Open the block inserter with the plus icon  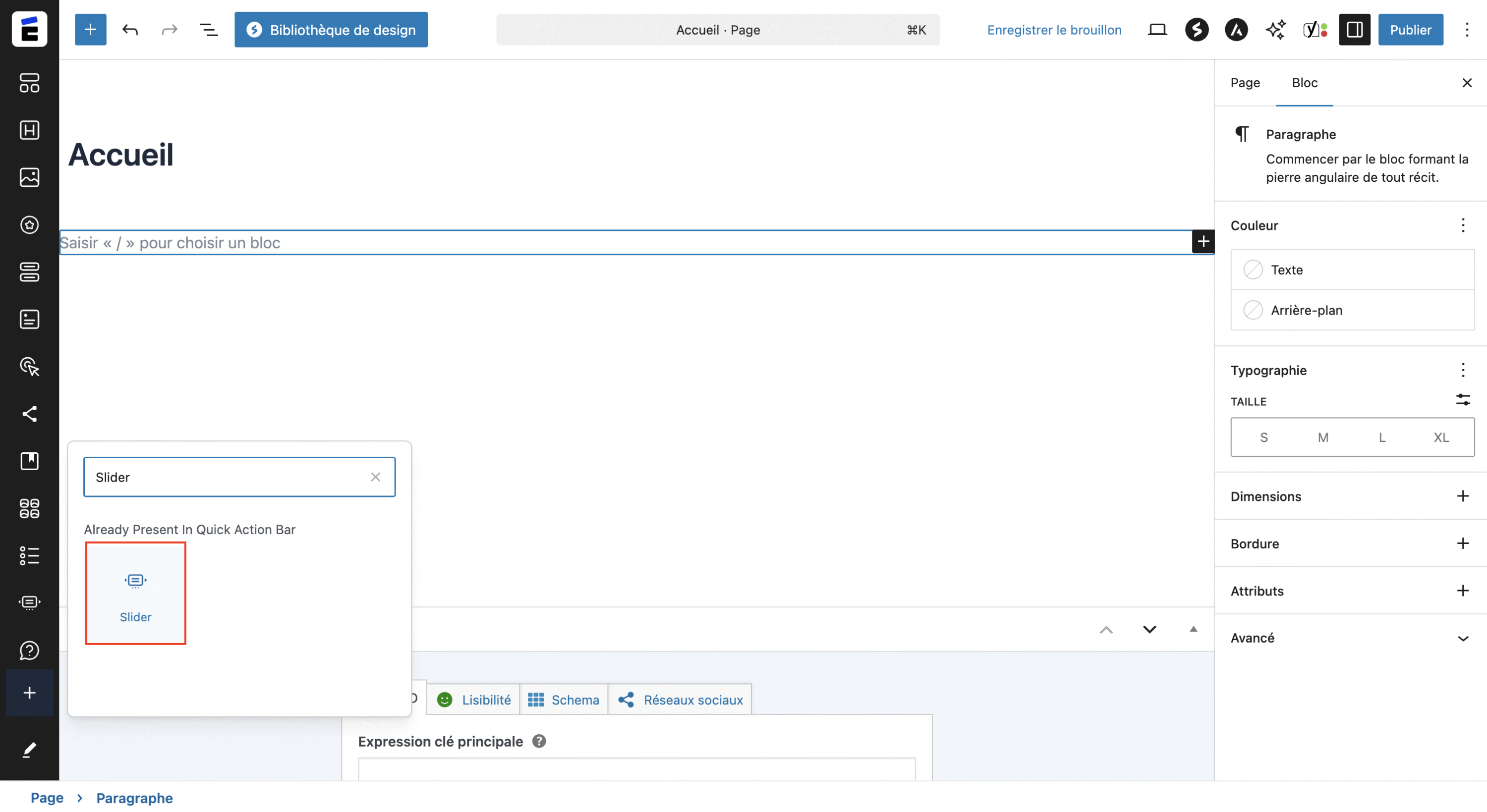click(x=90, y=29)
